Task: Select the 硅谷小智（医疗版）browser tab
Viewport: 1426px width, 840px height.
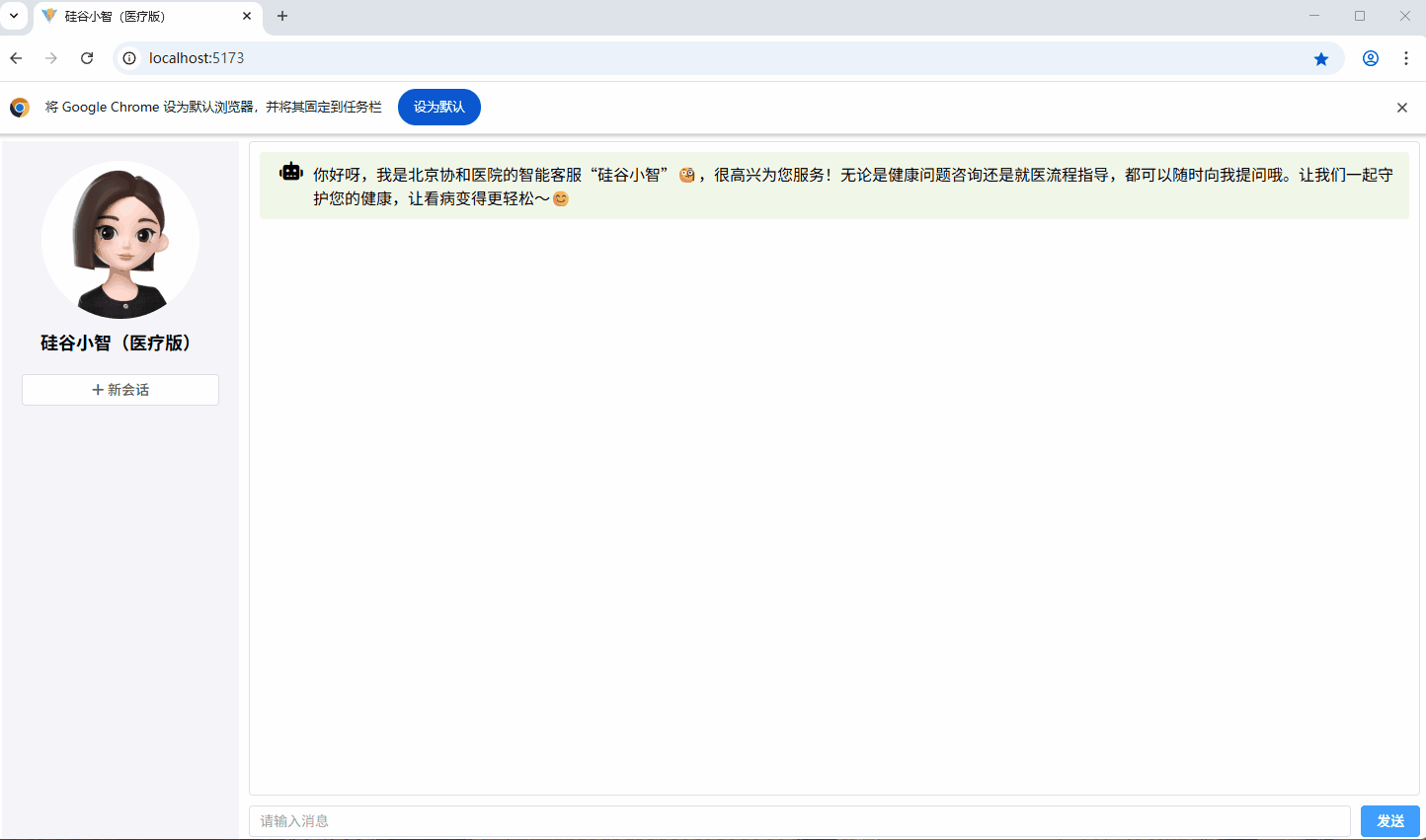Action: [138, 16]
